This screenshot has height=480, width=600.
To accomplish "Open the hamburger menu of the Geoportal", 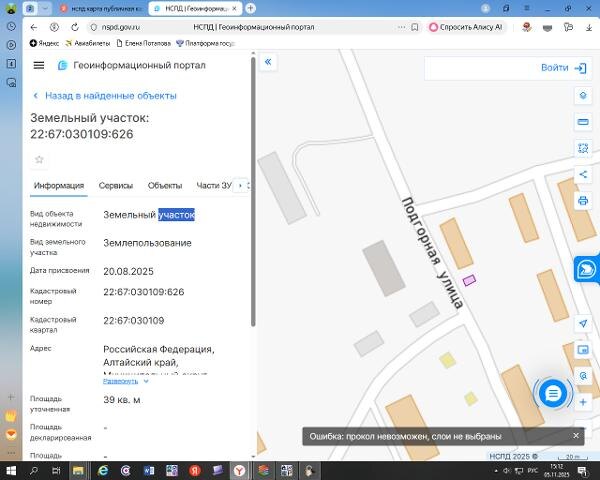I will click(39, 65).
